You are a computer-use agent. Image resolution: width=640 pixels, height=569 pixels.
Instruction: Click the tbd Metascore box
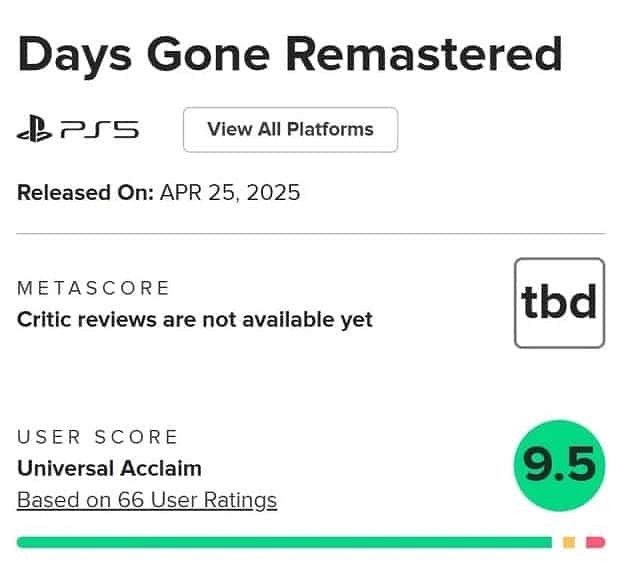pos(559,302)
